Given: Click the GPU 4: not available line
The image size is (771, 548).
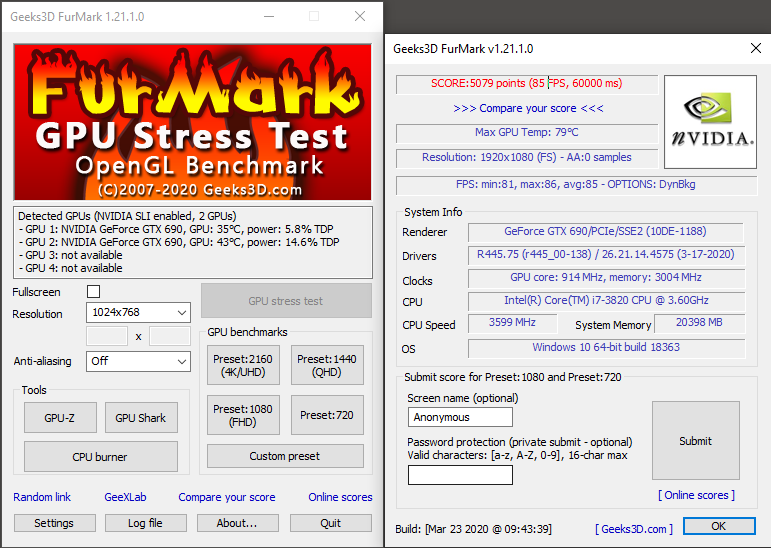Looking at the screenshot, I should coord(70,269).
